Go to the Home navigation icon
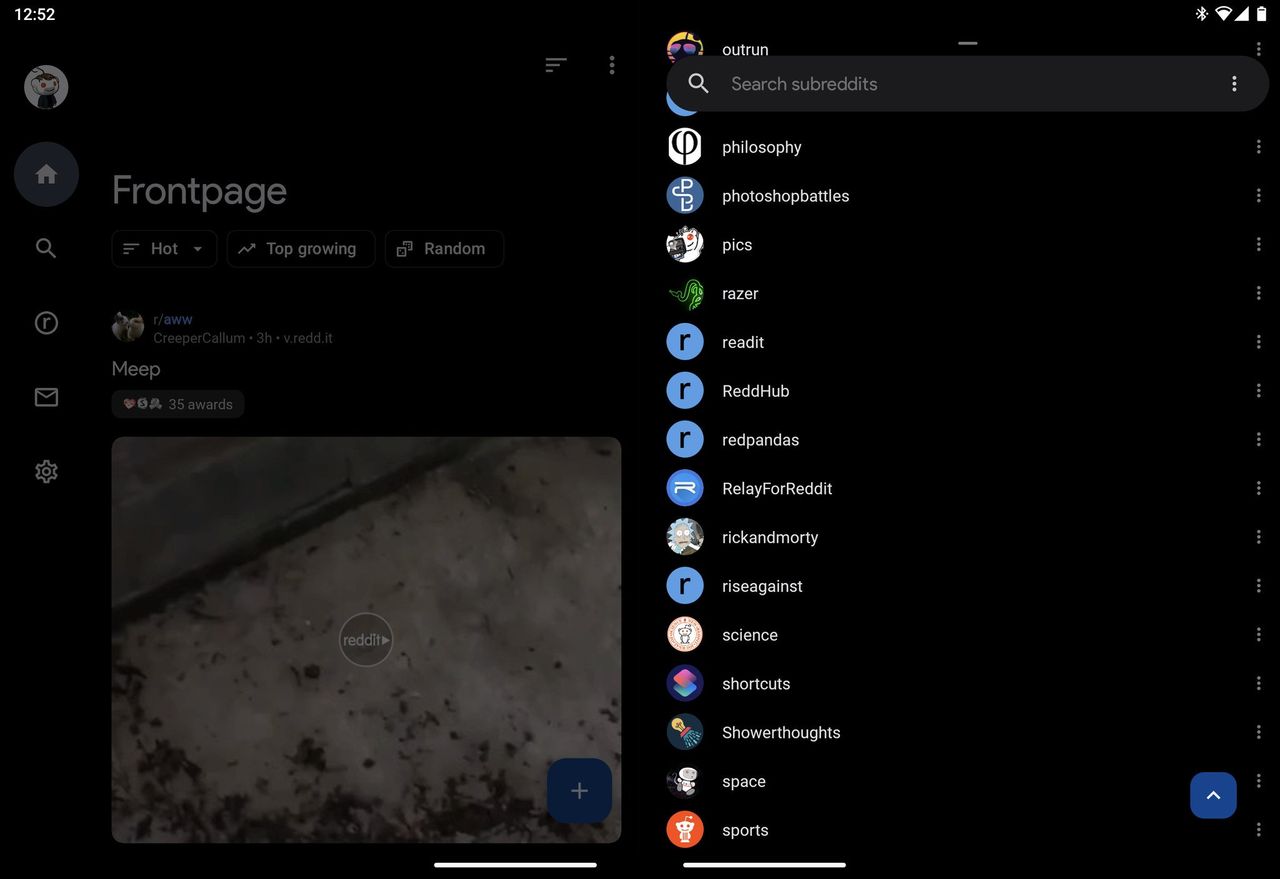The width and height of the screenshot is (1280, 879). (46, 175)
